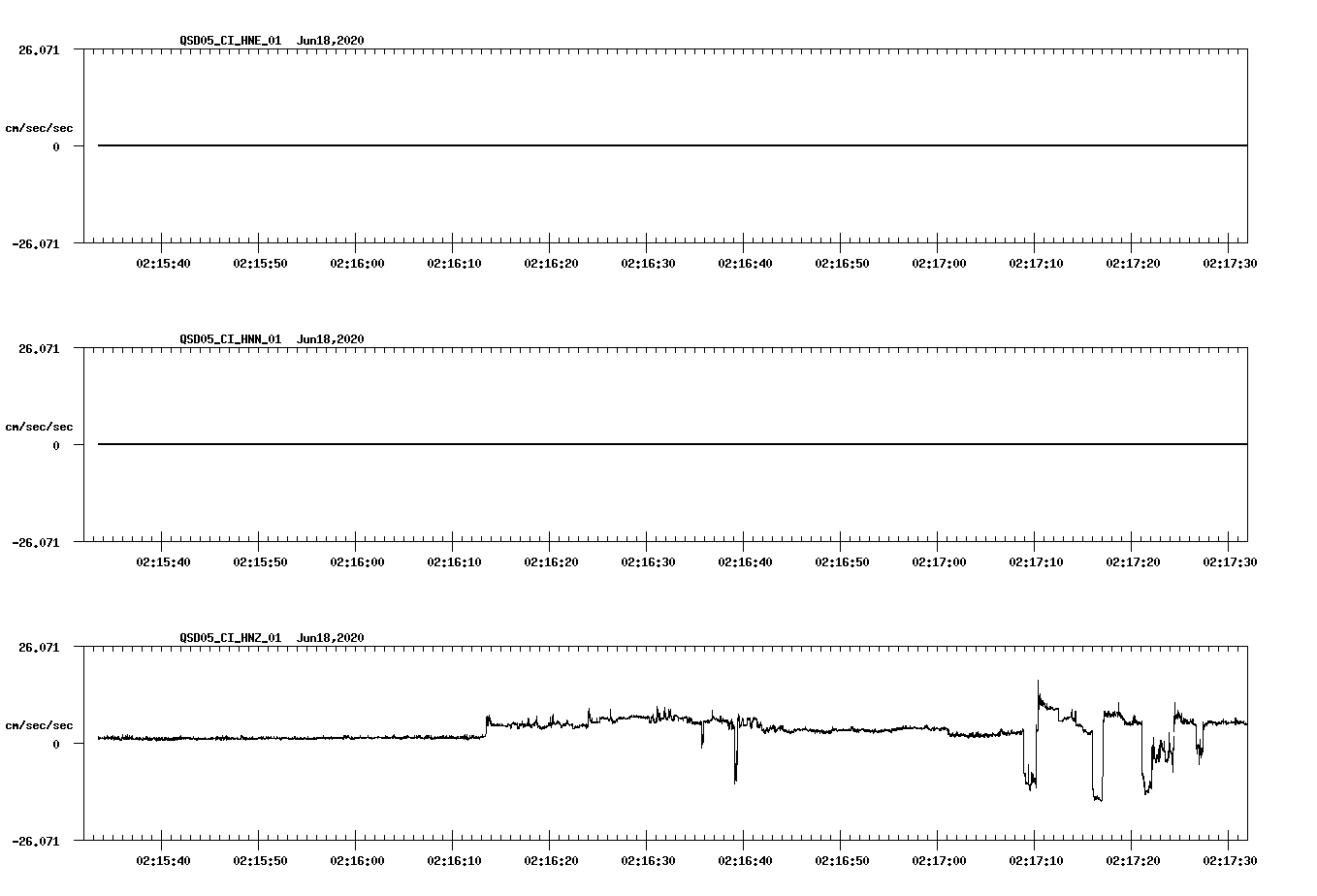The width and height of the screenshot is (1317, 896).
Task: Click cm/sec/sec unit label on HNN plot
Action: tap(39, 427)
